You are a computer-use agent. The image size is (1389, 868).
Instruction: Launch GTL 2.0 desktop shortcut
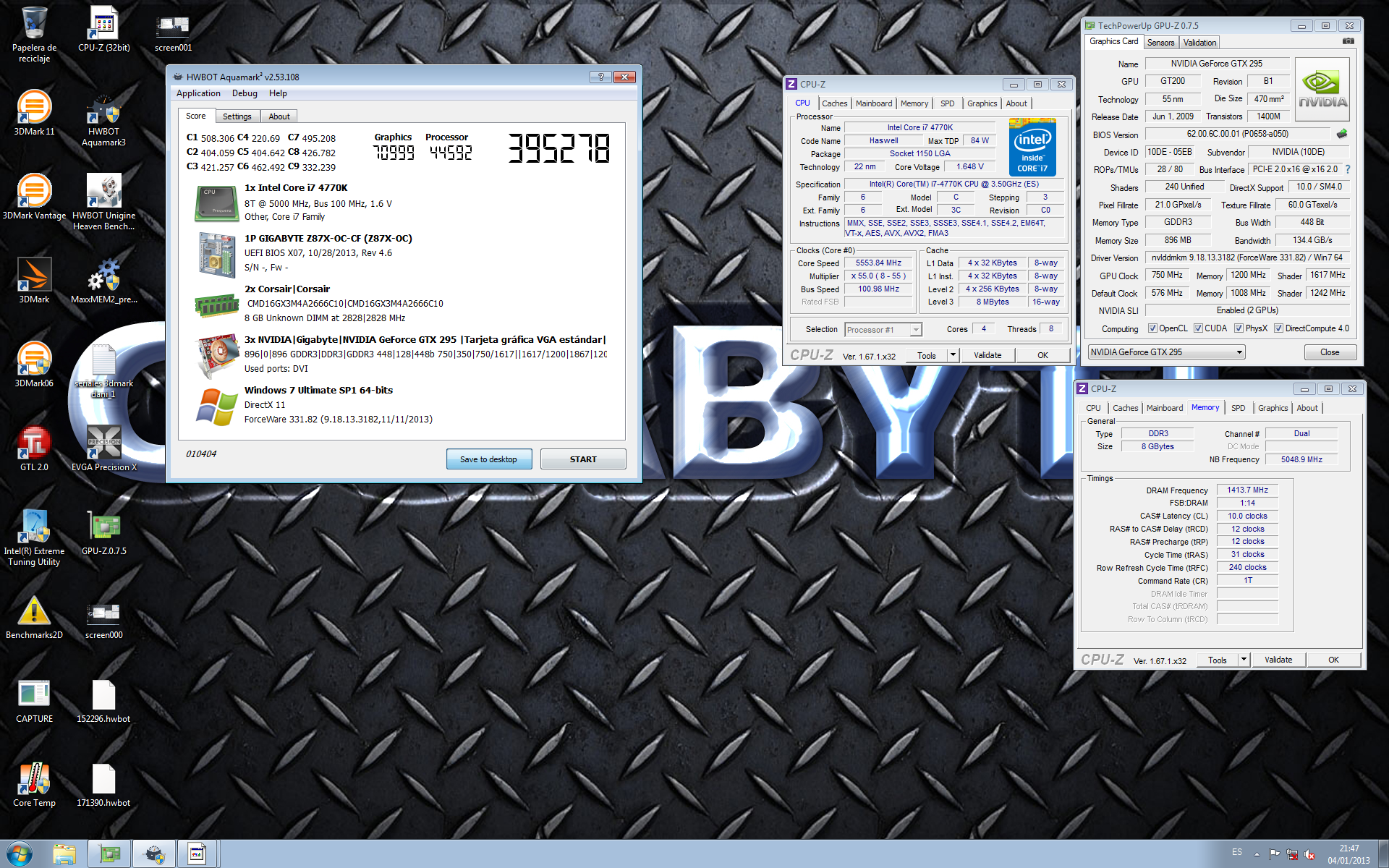(x=34, y=448)
